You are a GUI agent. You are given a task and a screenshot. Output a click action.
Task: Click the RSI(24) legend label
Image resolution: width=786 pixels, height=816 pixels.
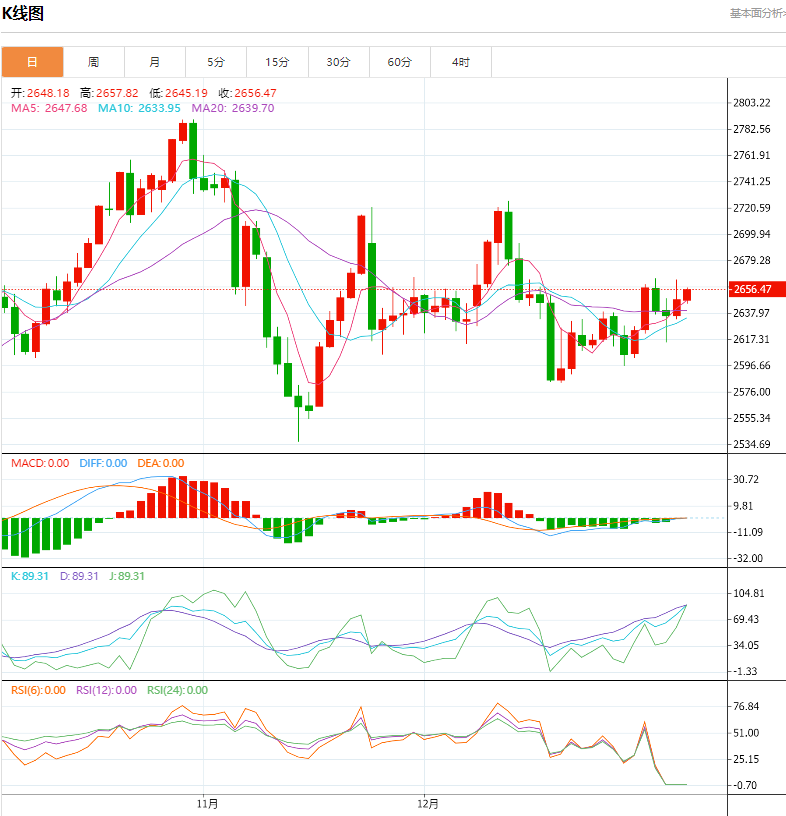(x=177, y=690)
